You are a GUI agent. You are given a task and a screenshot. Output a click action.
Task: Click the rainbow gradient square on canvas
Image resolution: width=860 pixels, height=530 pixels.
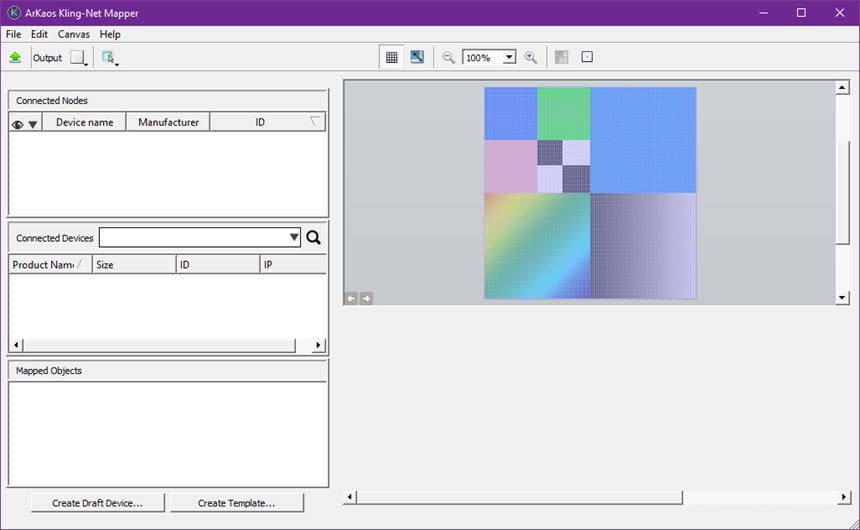coord(537,246)
